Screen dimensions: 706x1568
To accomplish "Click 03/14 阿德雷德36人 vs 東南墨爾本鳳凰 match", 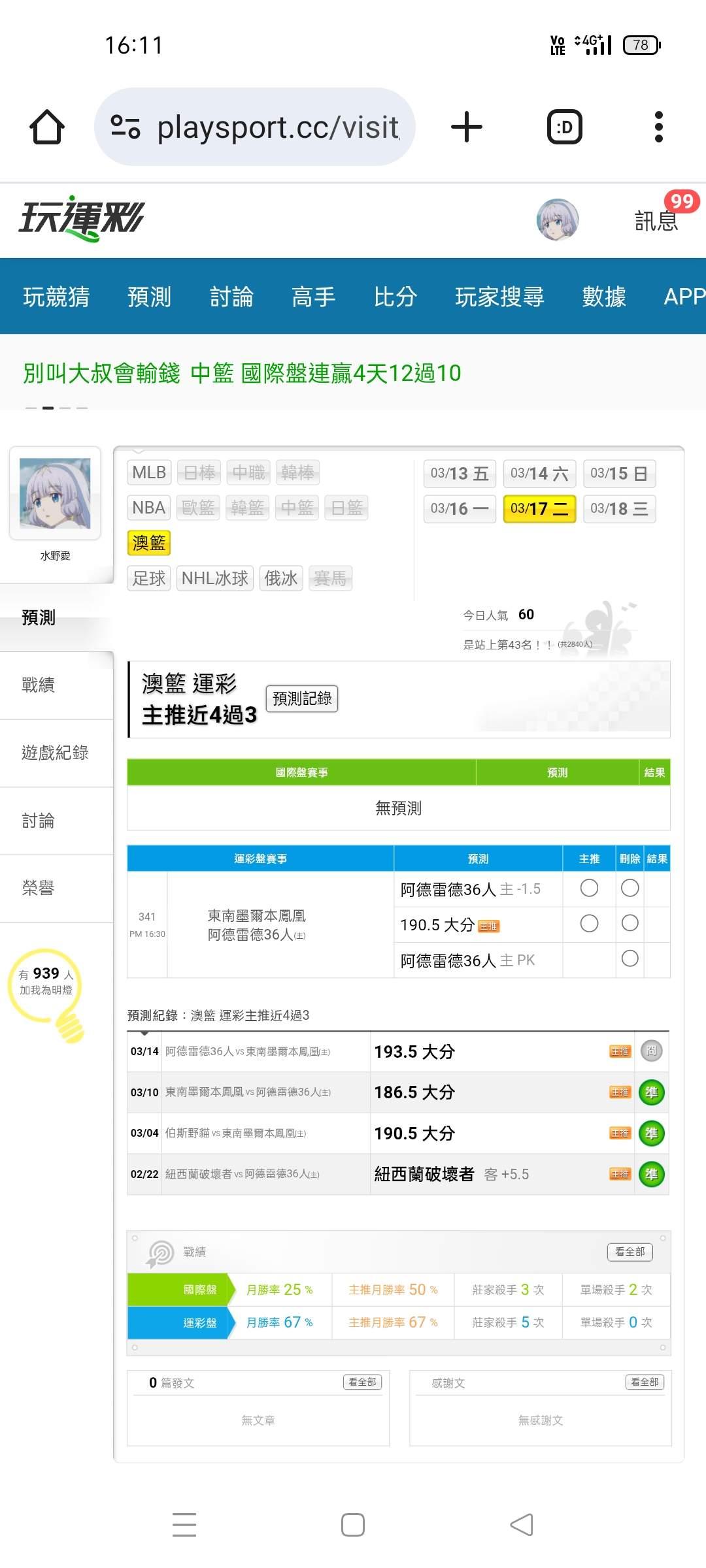I will point(248,1051).
